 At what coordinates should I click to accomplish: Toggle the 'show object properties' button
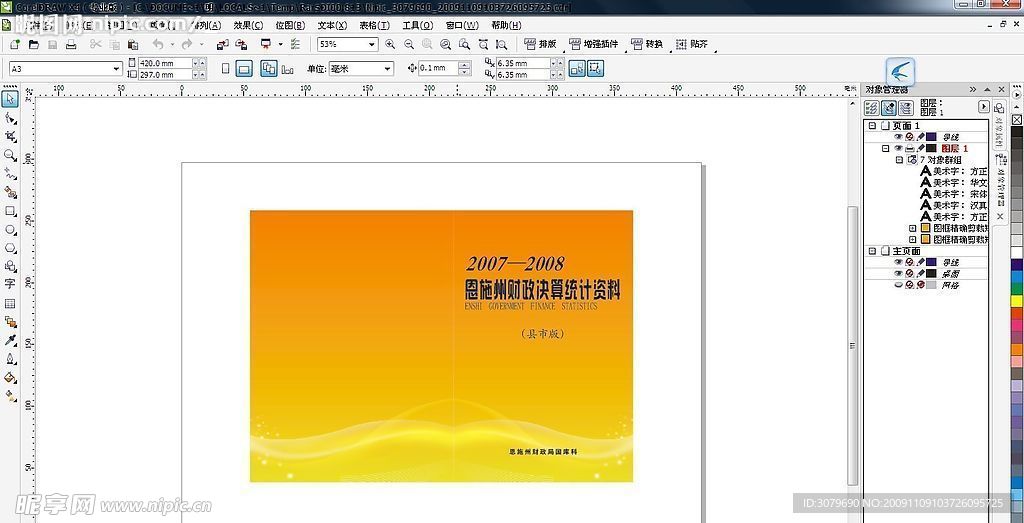[871, 108]
